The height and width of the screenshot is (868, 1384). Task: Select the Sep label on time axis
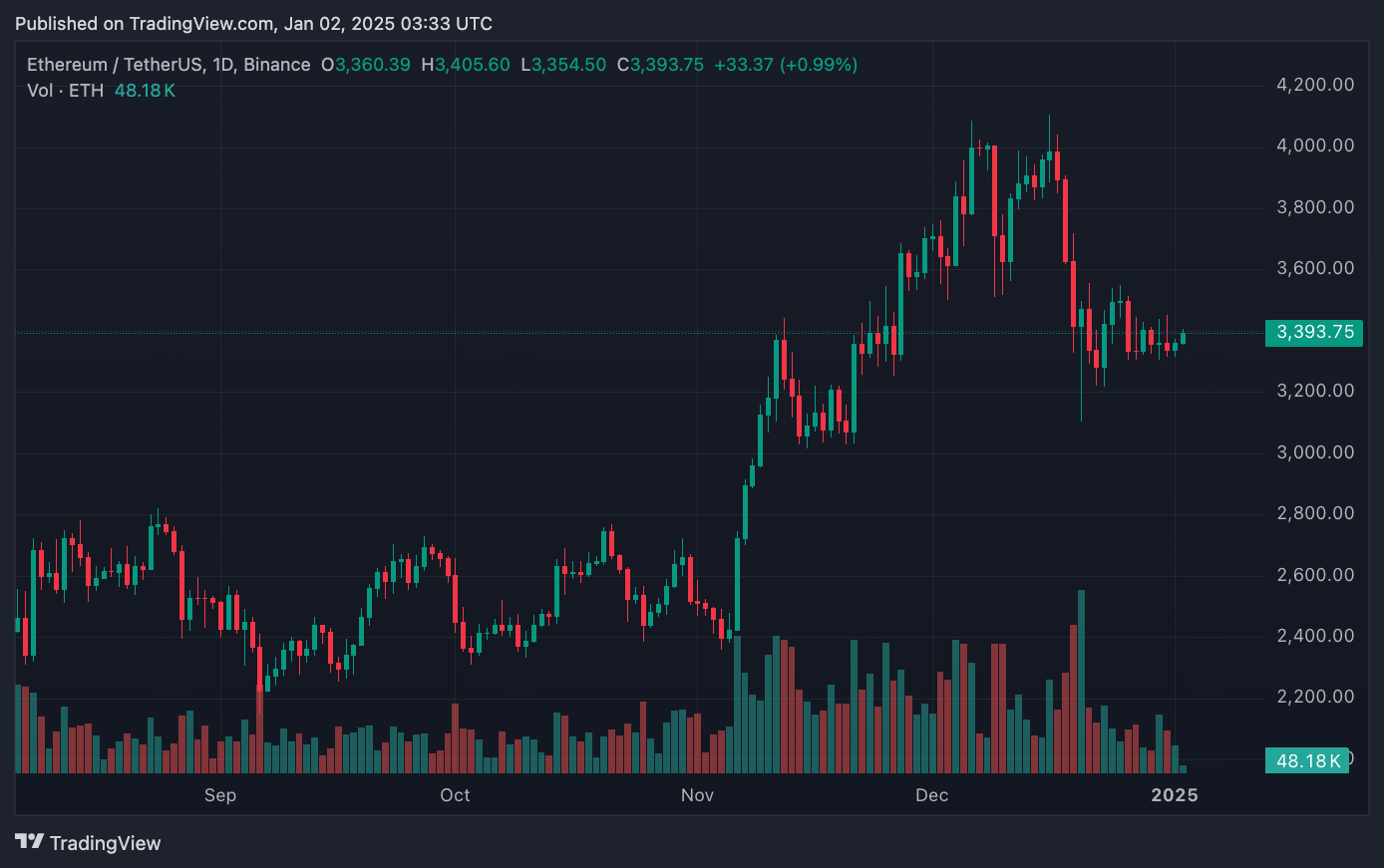click(x=220, y=794)
